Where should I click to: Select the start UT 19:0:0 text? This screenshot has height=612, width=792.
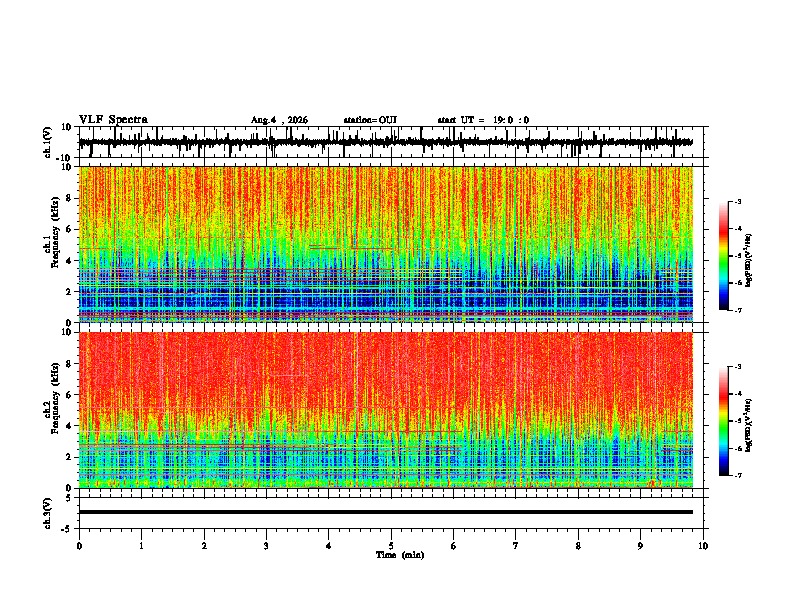483,120
